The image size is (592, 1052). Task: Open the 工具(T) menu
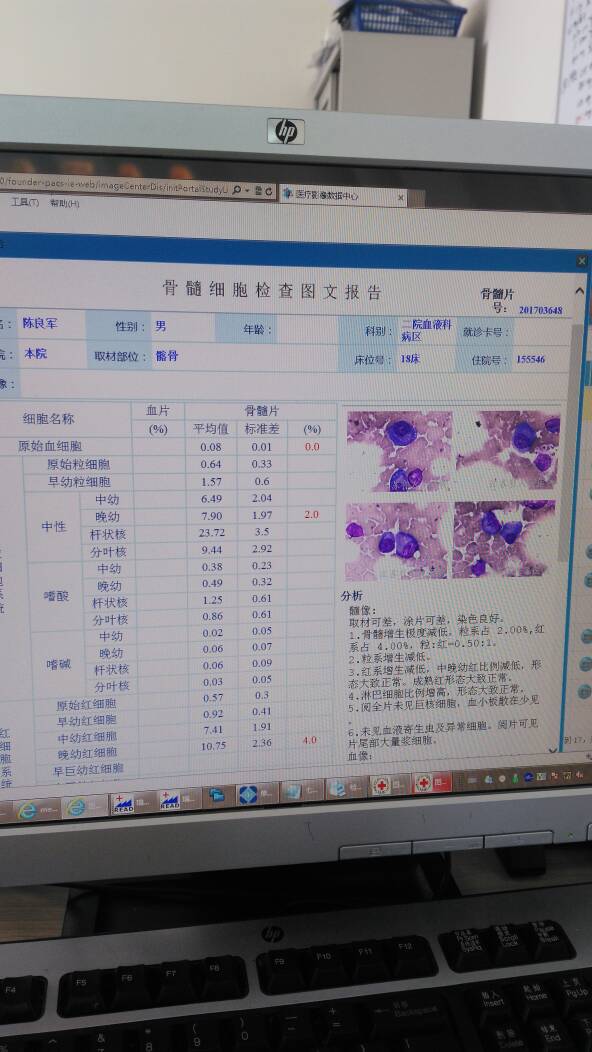[x=25, y=202]
